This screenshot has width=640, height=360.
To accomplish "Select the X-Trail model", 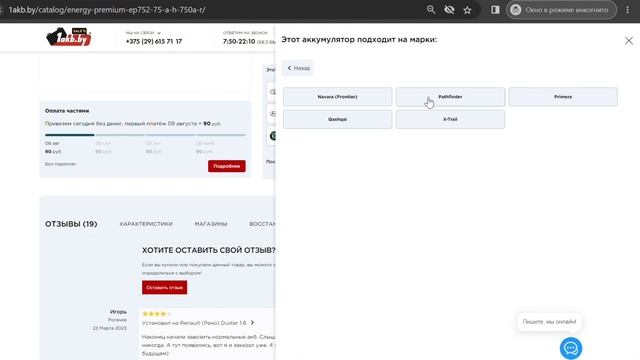I will point(450,119).
